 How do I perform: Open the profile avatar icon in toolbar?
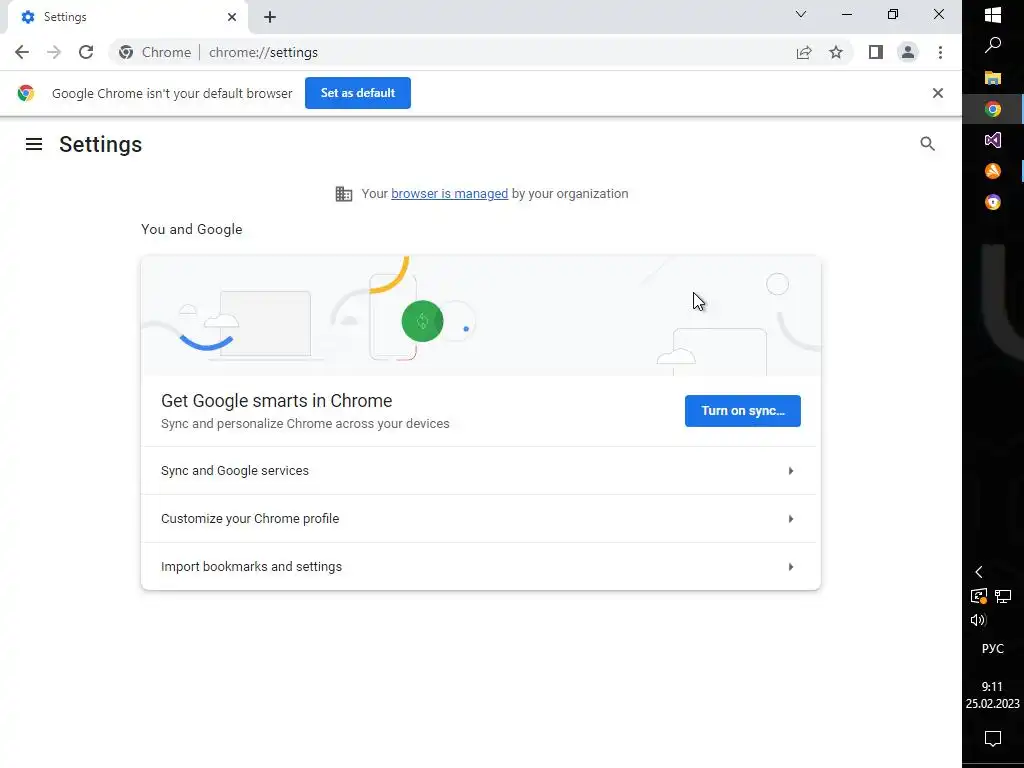point(908,53)
